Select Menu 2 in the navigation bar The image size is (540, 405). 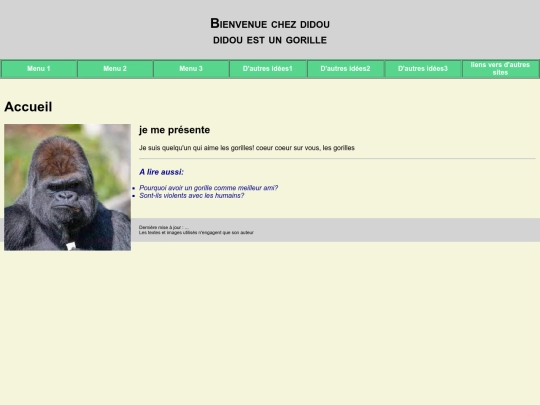[115, 69]
